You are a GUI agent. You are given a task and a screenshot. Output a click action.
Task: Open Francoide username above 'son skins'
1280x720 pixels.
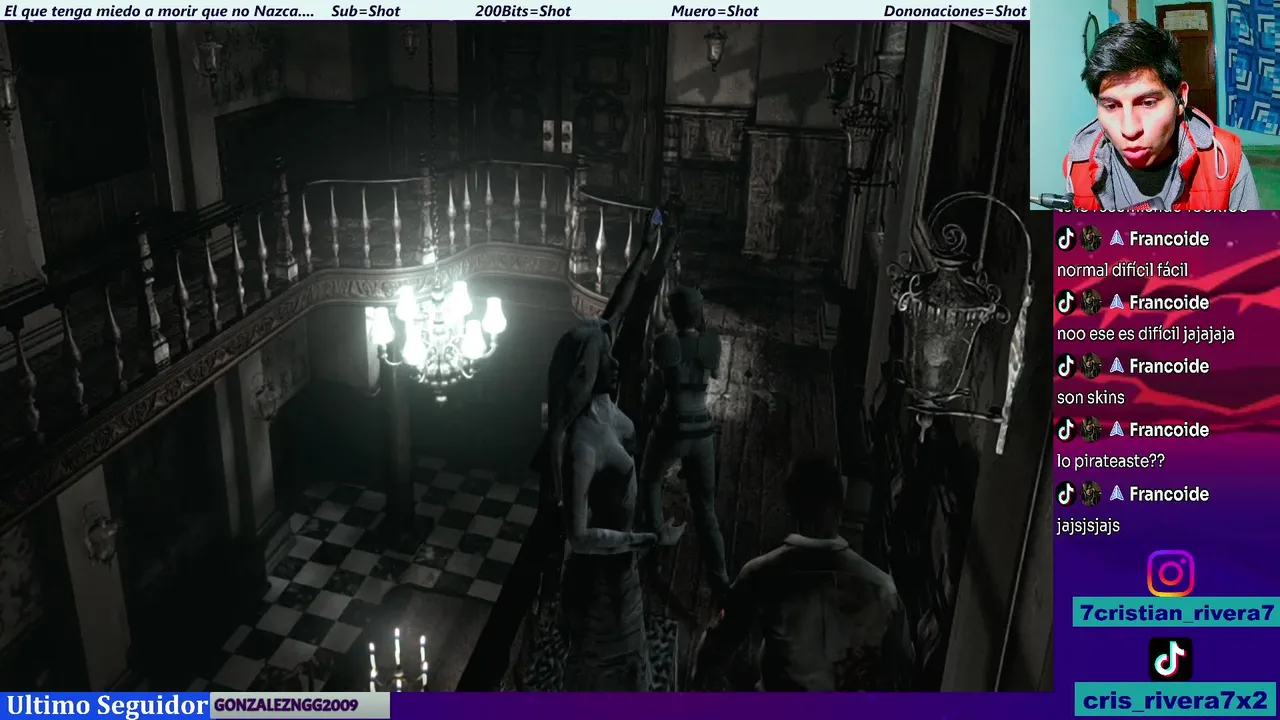click(x=1169, y=366)
